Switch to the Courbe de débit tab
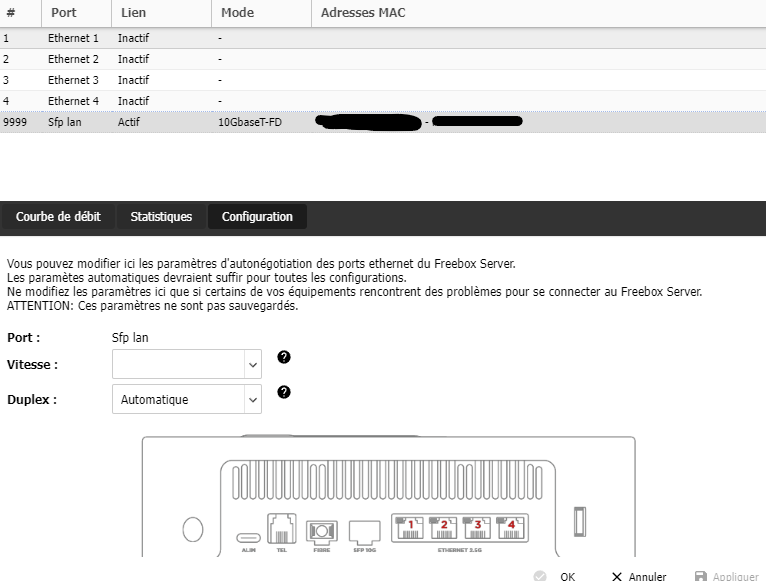Image resolution: width=766 pixels, height=581 pixels. (56, 217)
